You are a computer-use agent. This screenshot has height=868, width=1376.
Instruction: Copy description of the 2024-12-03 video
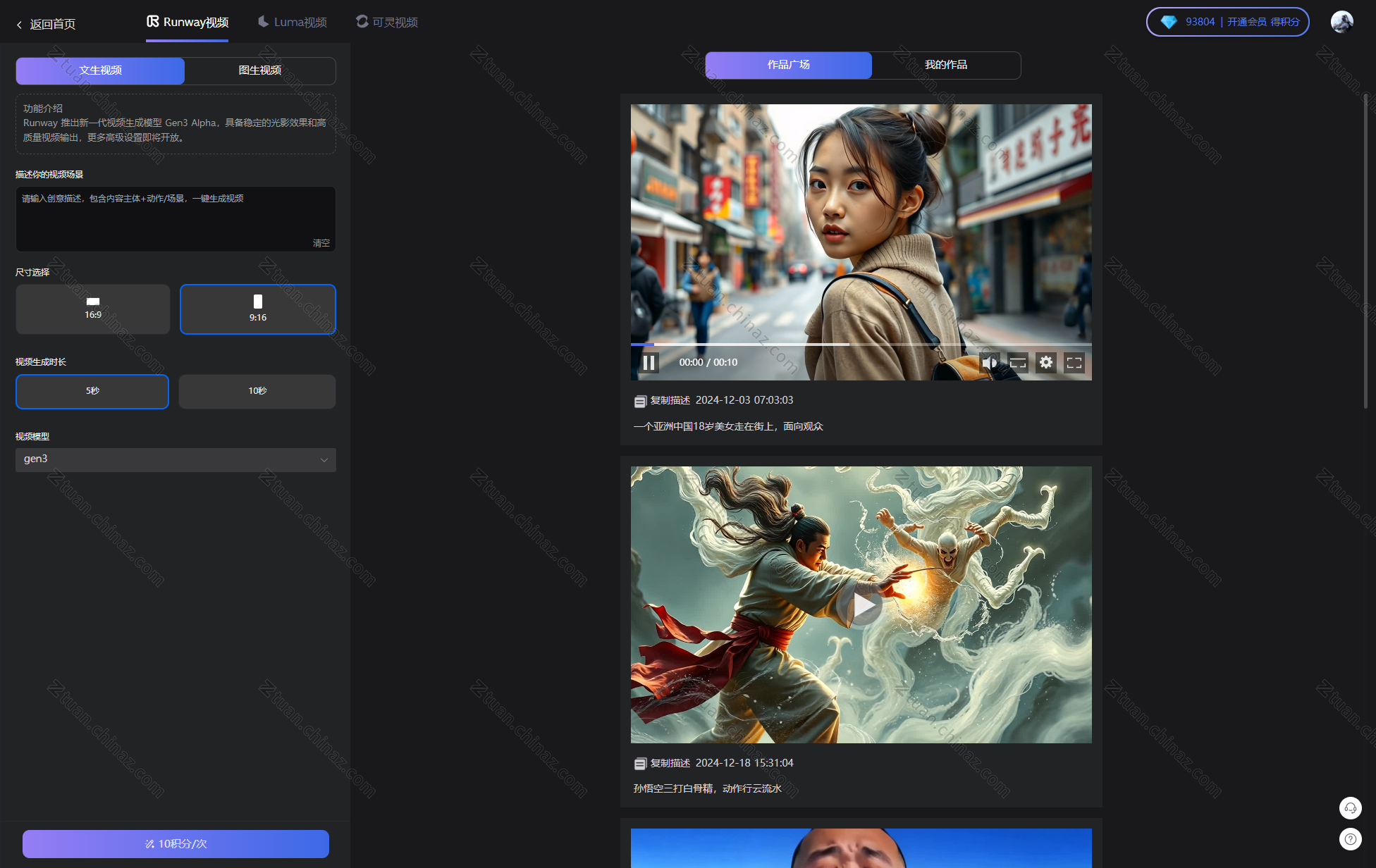tap(662, 401)
